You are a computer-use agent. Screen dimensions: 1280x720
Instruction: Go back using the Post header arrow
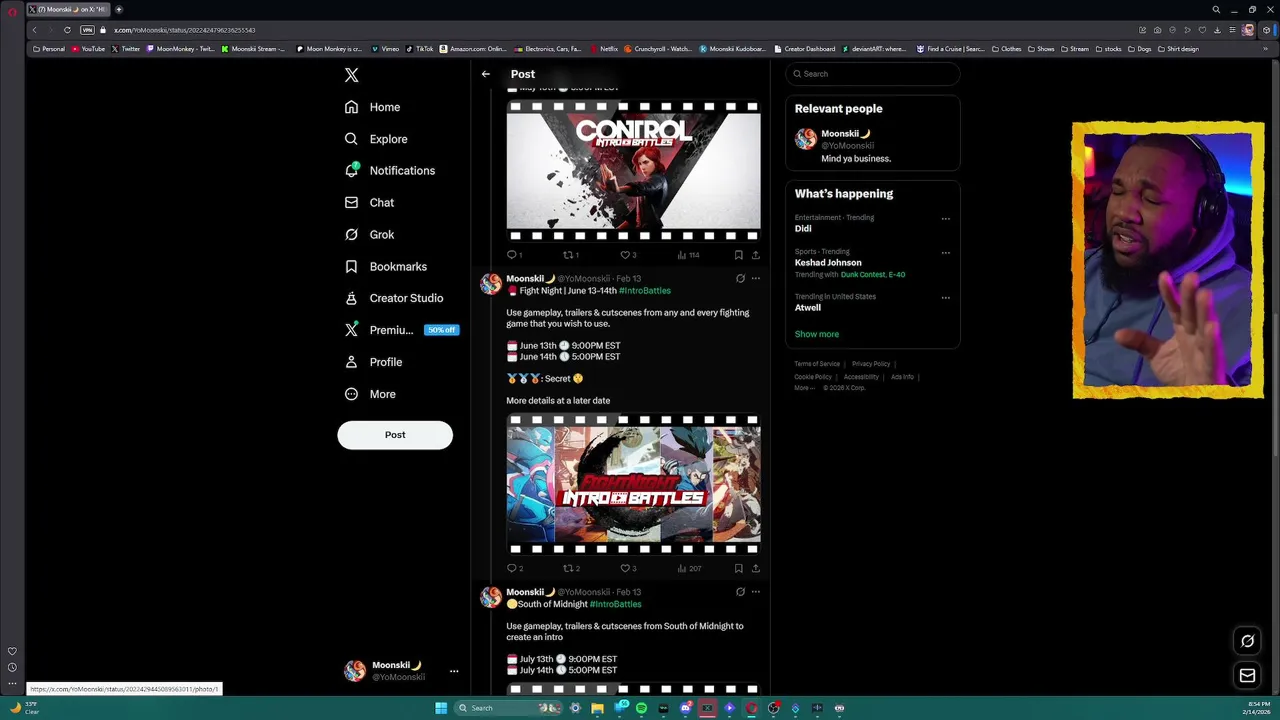pos(486,74)
